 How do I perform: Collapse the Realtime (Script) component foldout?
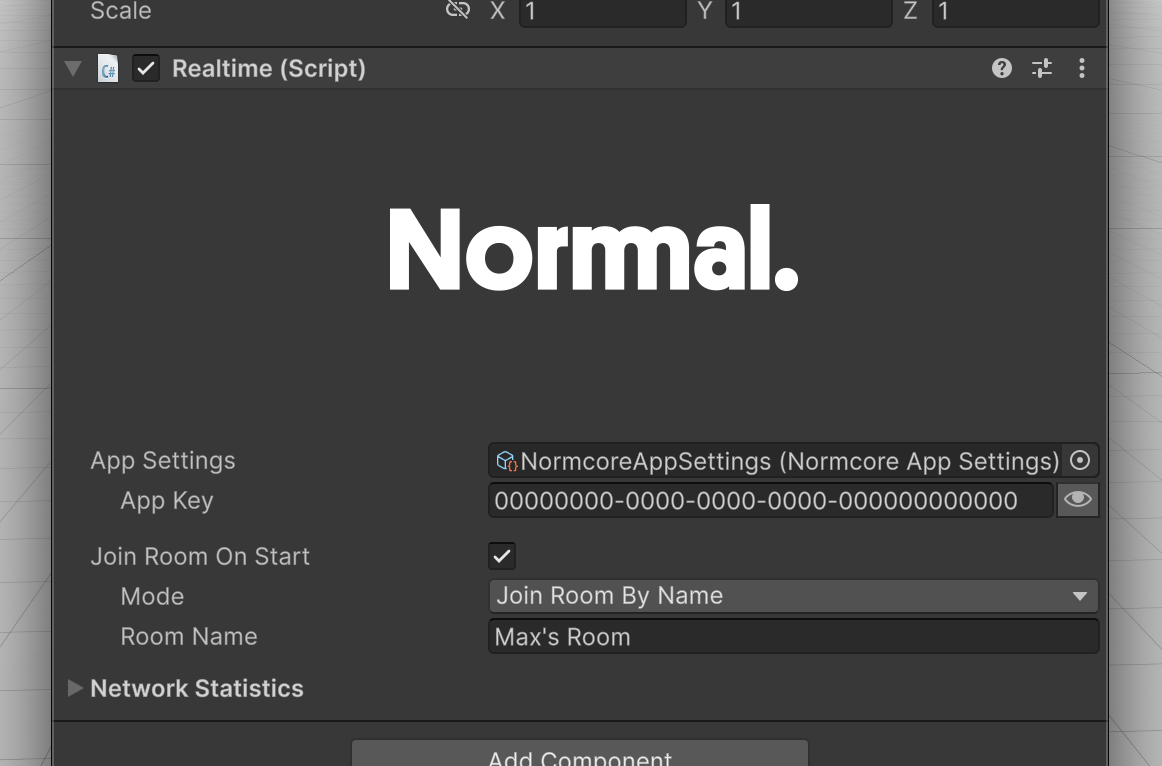(73, 69)
